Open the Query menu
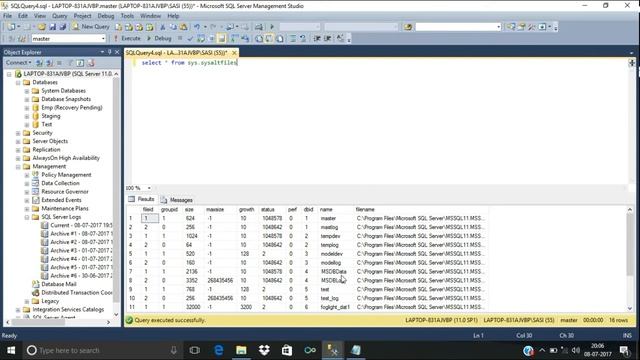The image size is (640, 360). tap(60, 16)
